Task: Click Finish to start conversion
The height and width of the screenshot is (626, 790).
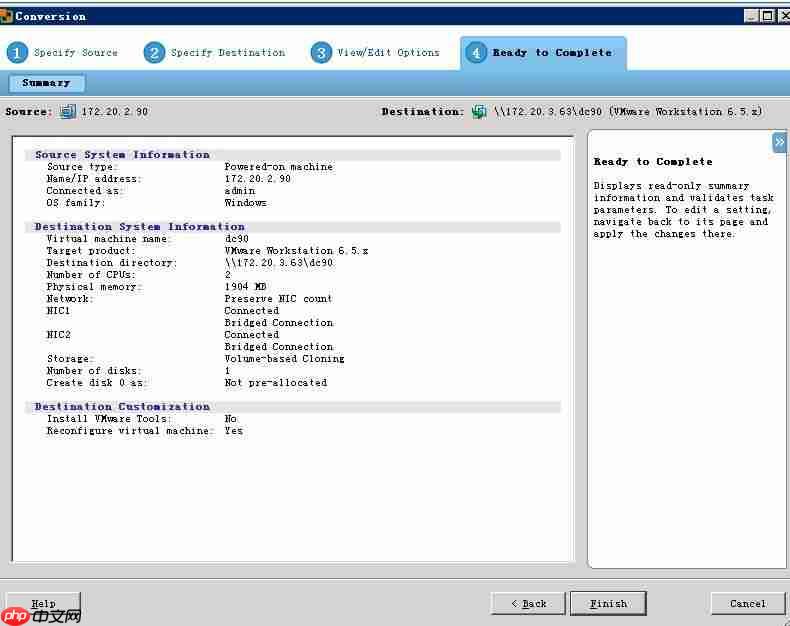Action: pos(608,603)
